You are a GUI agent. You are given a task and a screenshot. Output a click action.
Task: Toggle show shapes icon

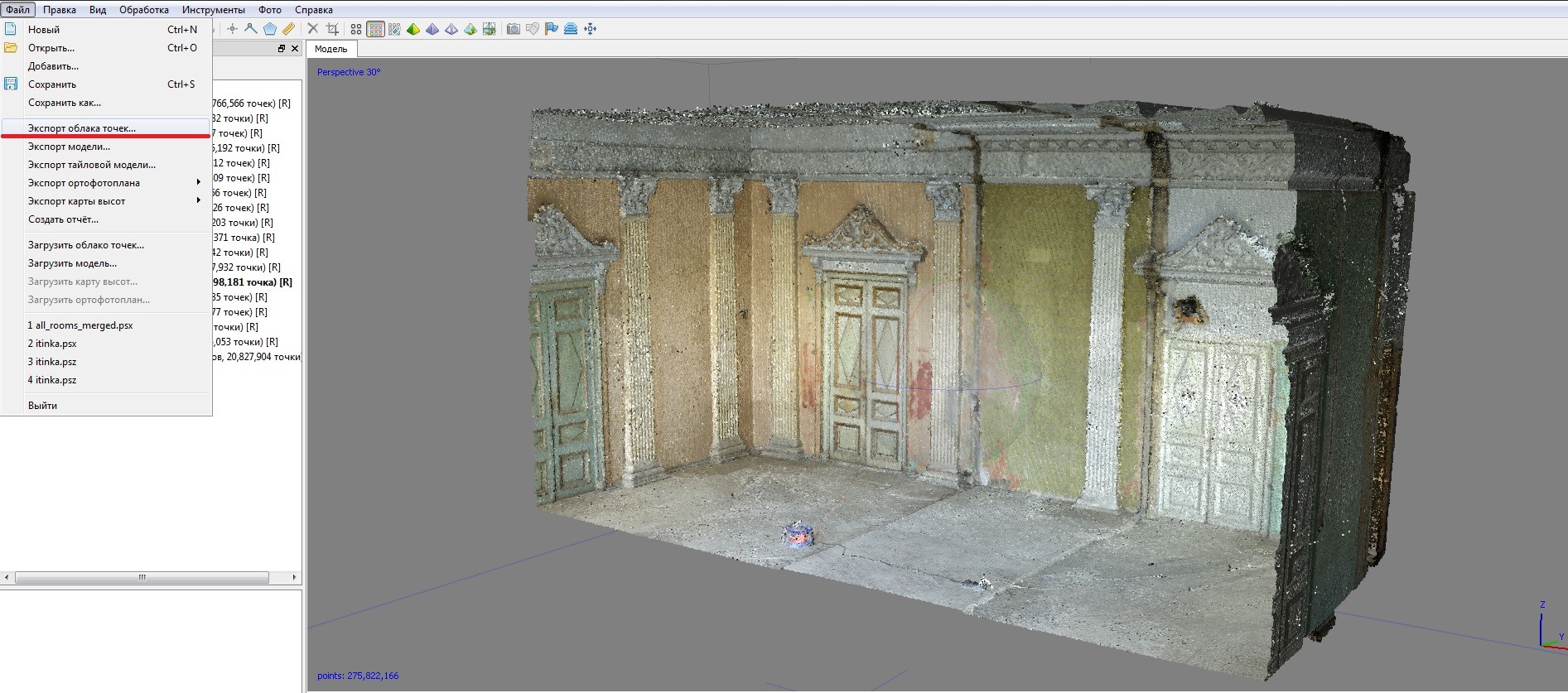(x=533, y=29)
